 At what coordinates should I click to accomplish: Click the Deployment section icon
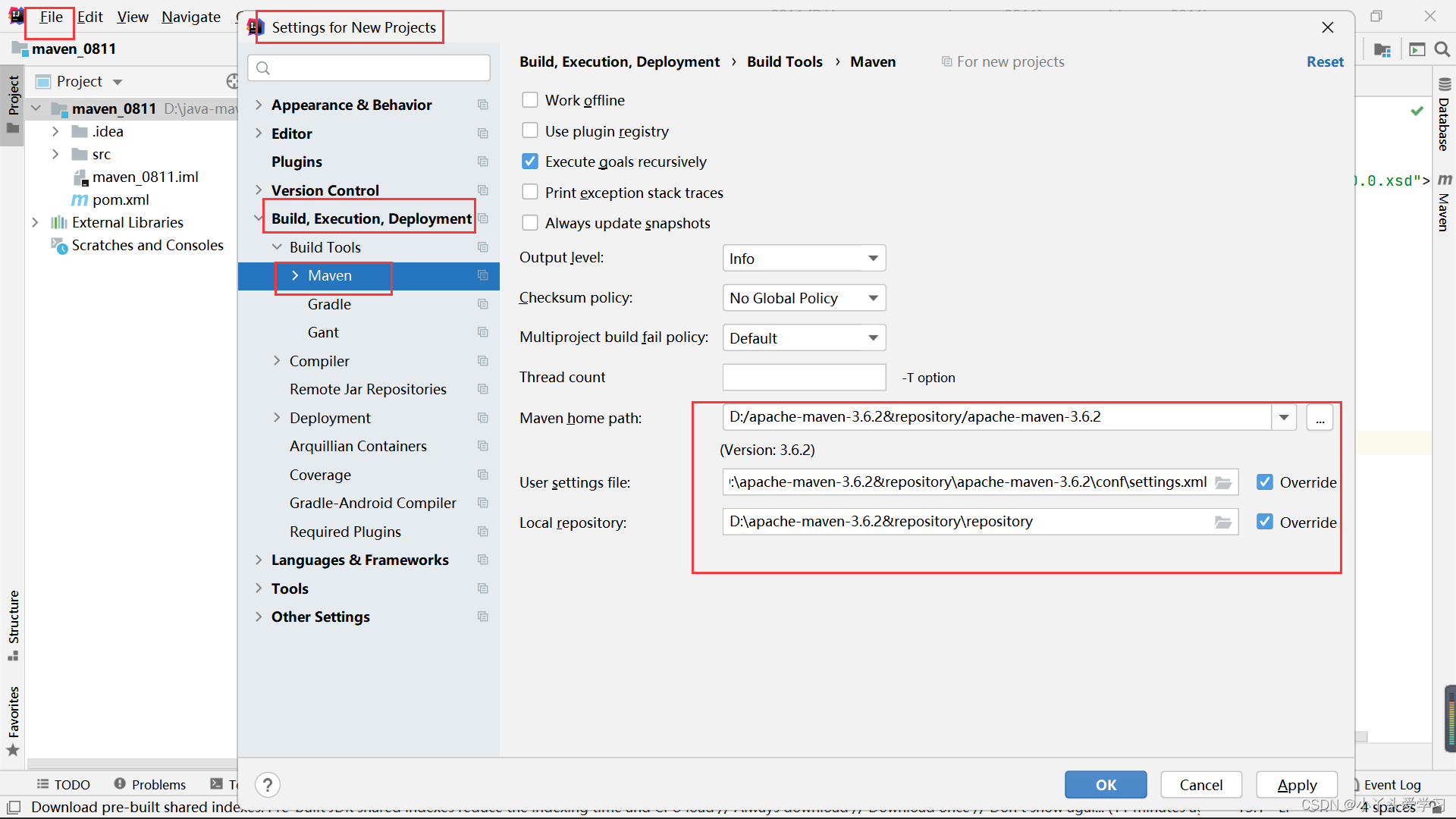pos(485,417)
